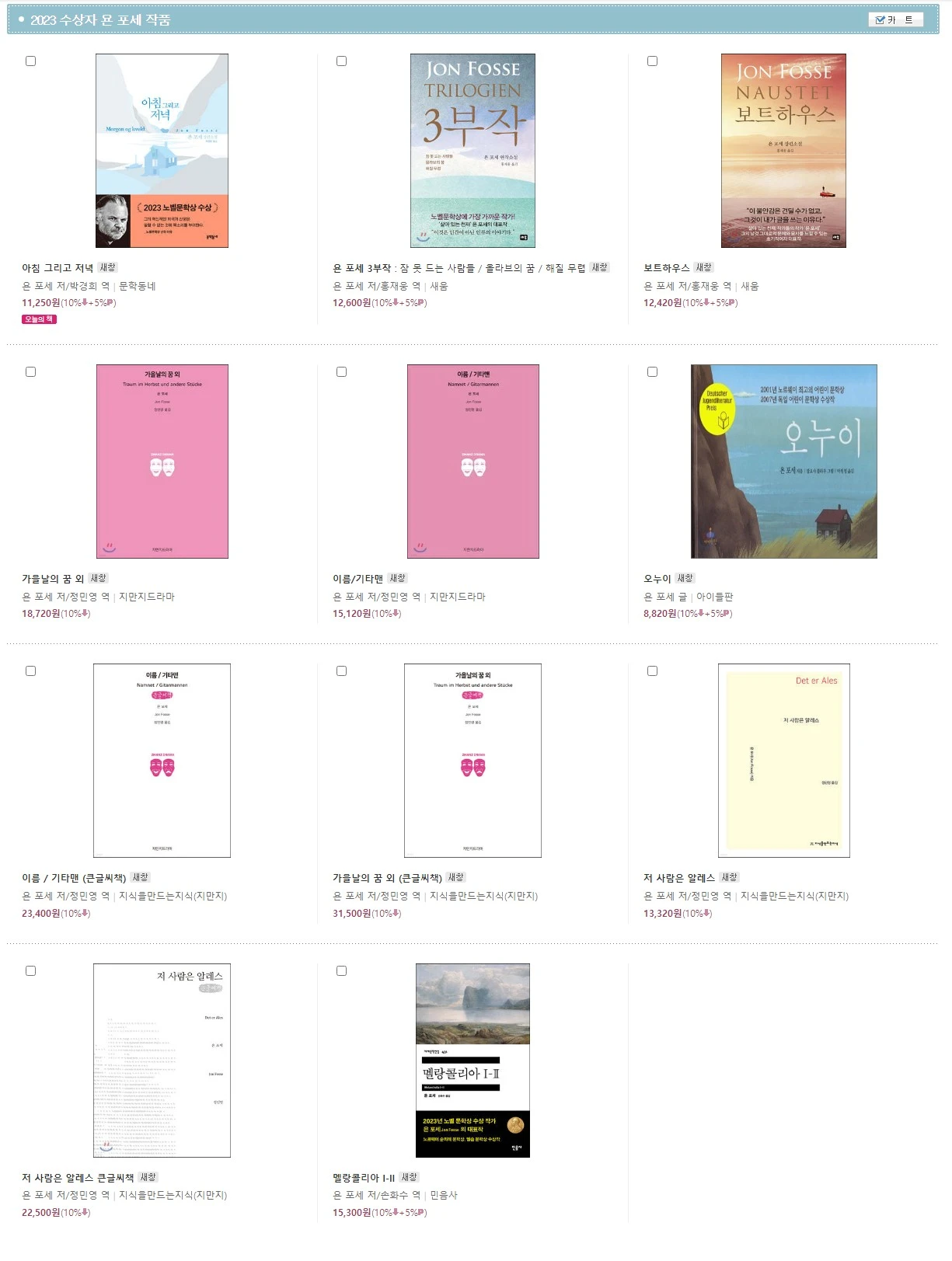Click the 멜랑콜리아 I-II book cover
952x1261 pixels.
tap(473, 1061)
